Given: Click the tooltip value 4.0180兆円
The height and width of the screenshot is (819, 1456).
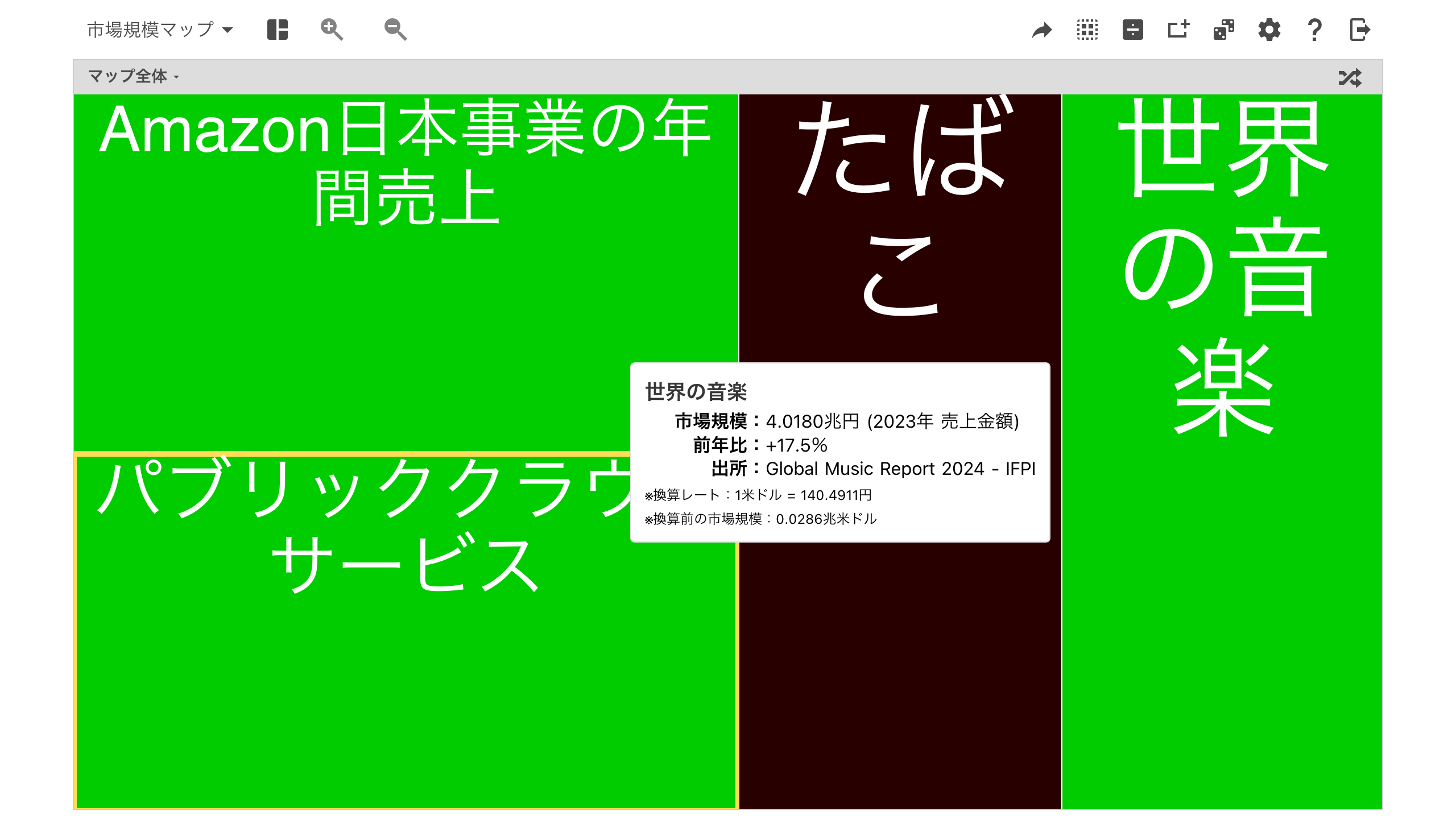Looking at the screenshot, I should pos(812,421).
